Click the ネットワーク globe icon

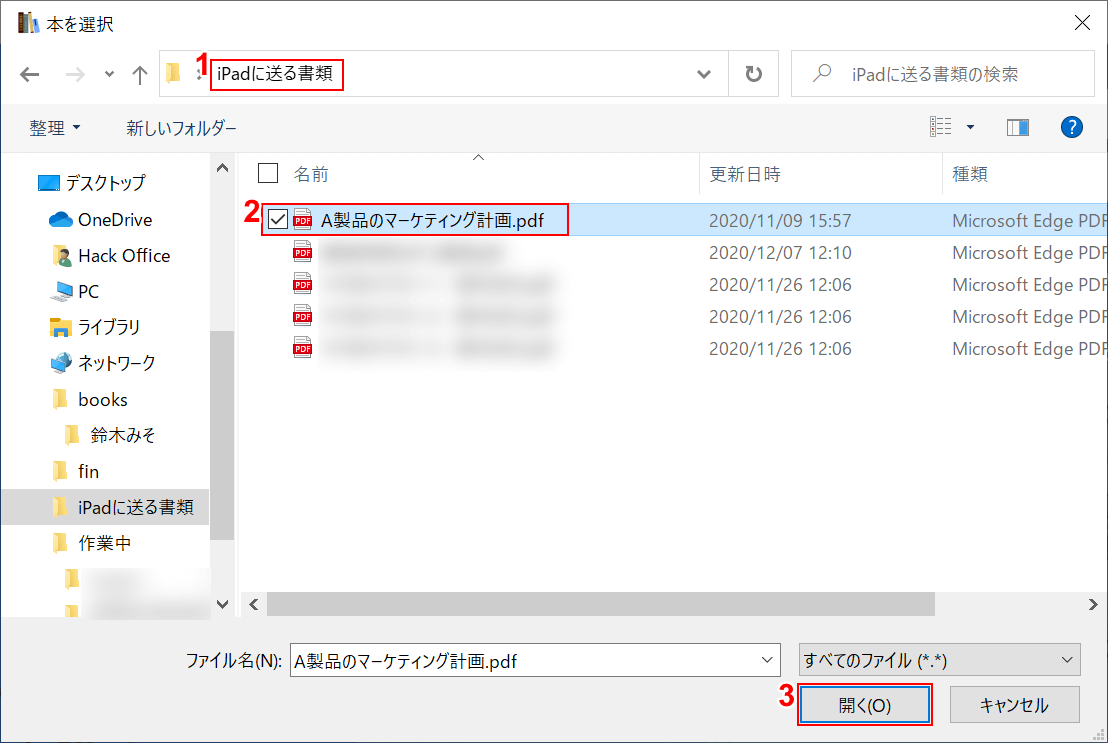(61, 363)
